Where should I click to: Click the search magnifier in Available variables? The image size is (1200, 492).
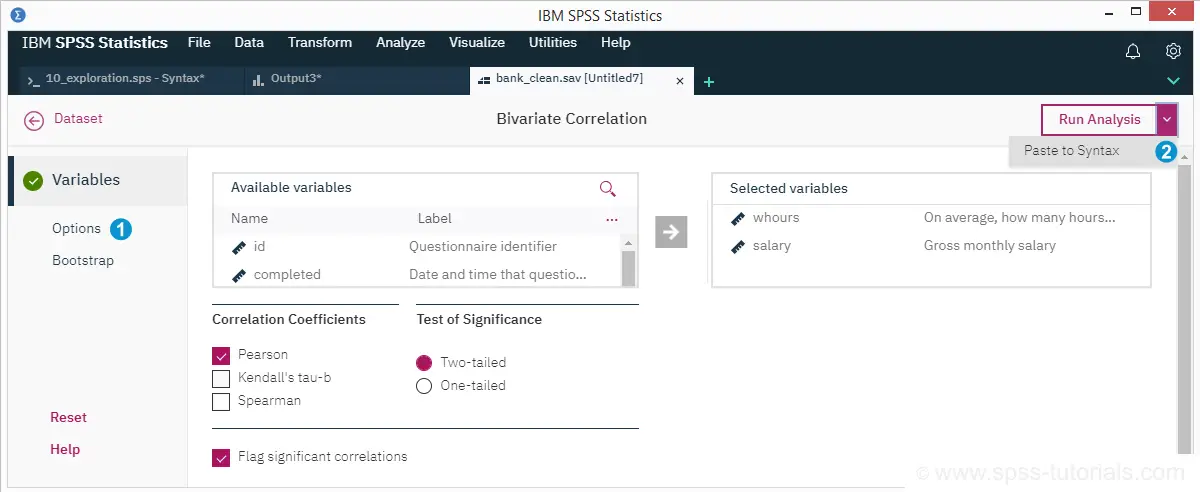[607, 188]
